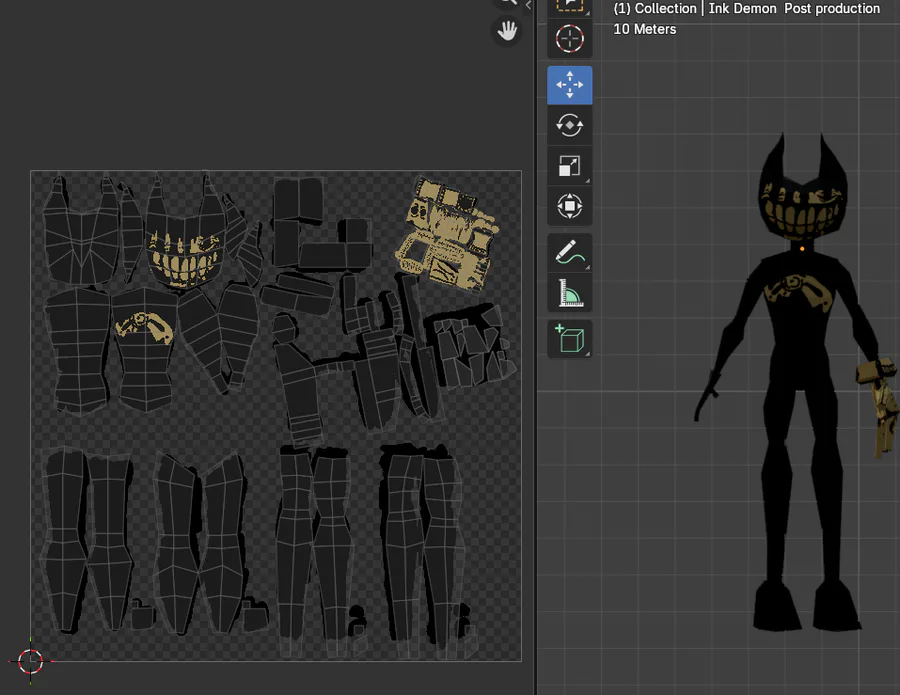Select the Measure ruler tool
The height and width of the screenshot is (695, 900).
tap(569, 293)
